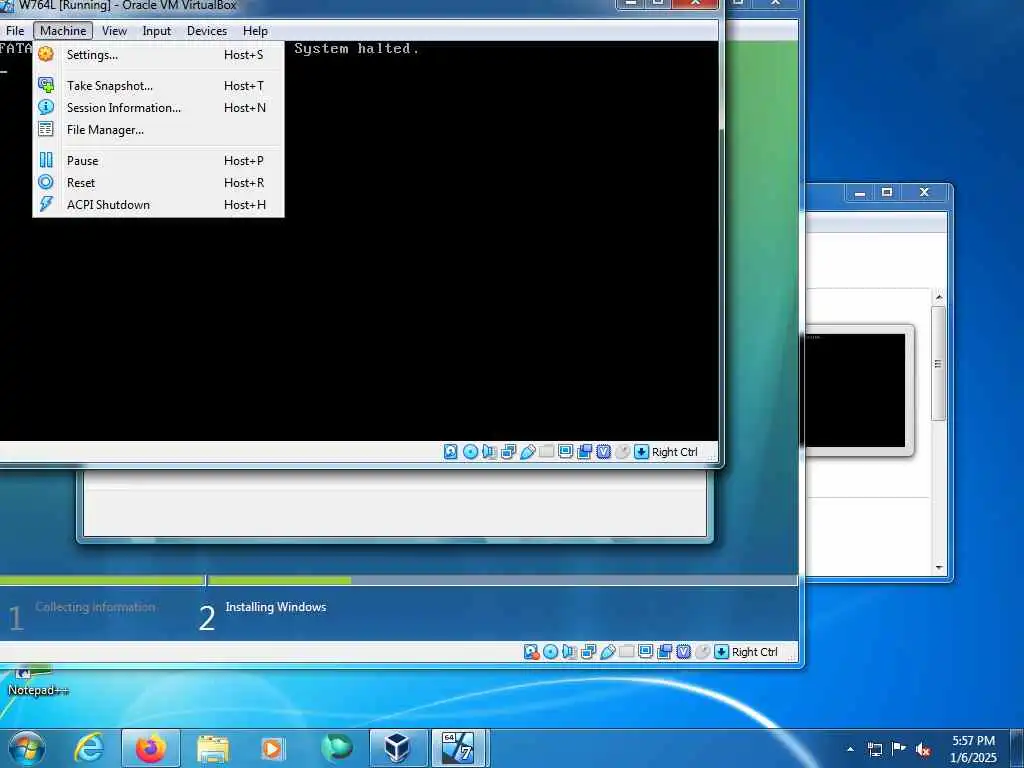Launch Internet Explorer from the taskbar
Image resolution: width=1024 pixels, height=768 pixels.
(x=89, y=748)
